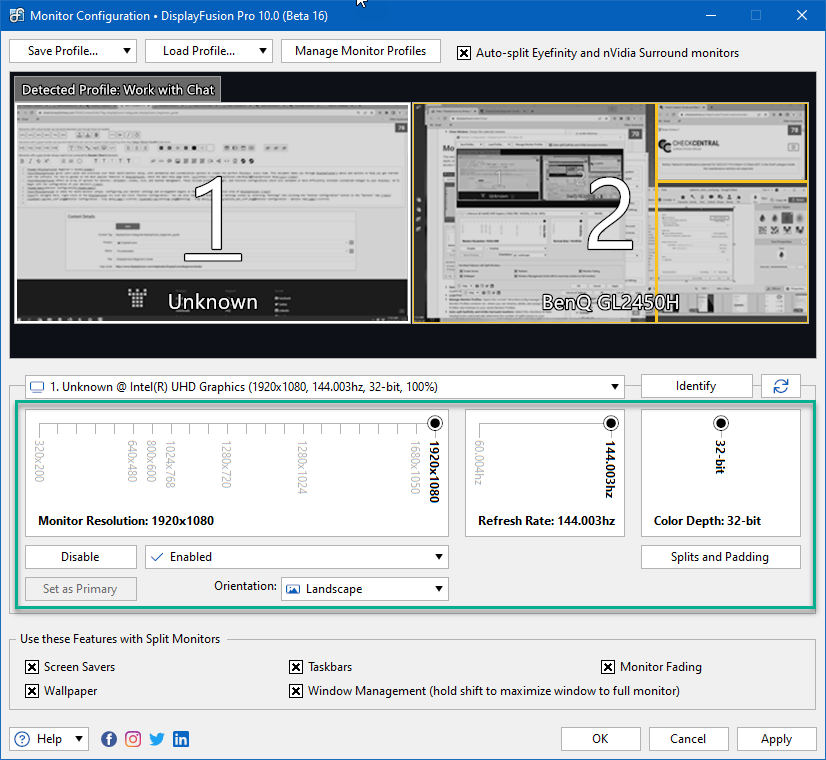Screen dimensions: 826x760
Task: Click the 60.004hz refresh rate label
Action: [478, 462]
